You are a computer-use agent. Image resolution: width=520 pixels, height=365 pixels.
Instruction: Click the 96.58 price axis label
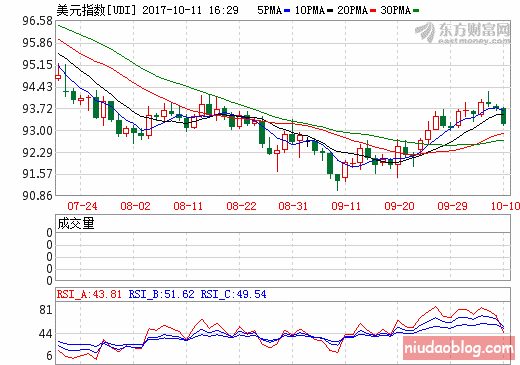pyautogui.click(x=37, y=21)
